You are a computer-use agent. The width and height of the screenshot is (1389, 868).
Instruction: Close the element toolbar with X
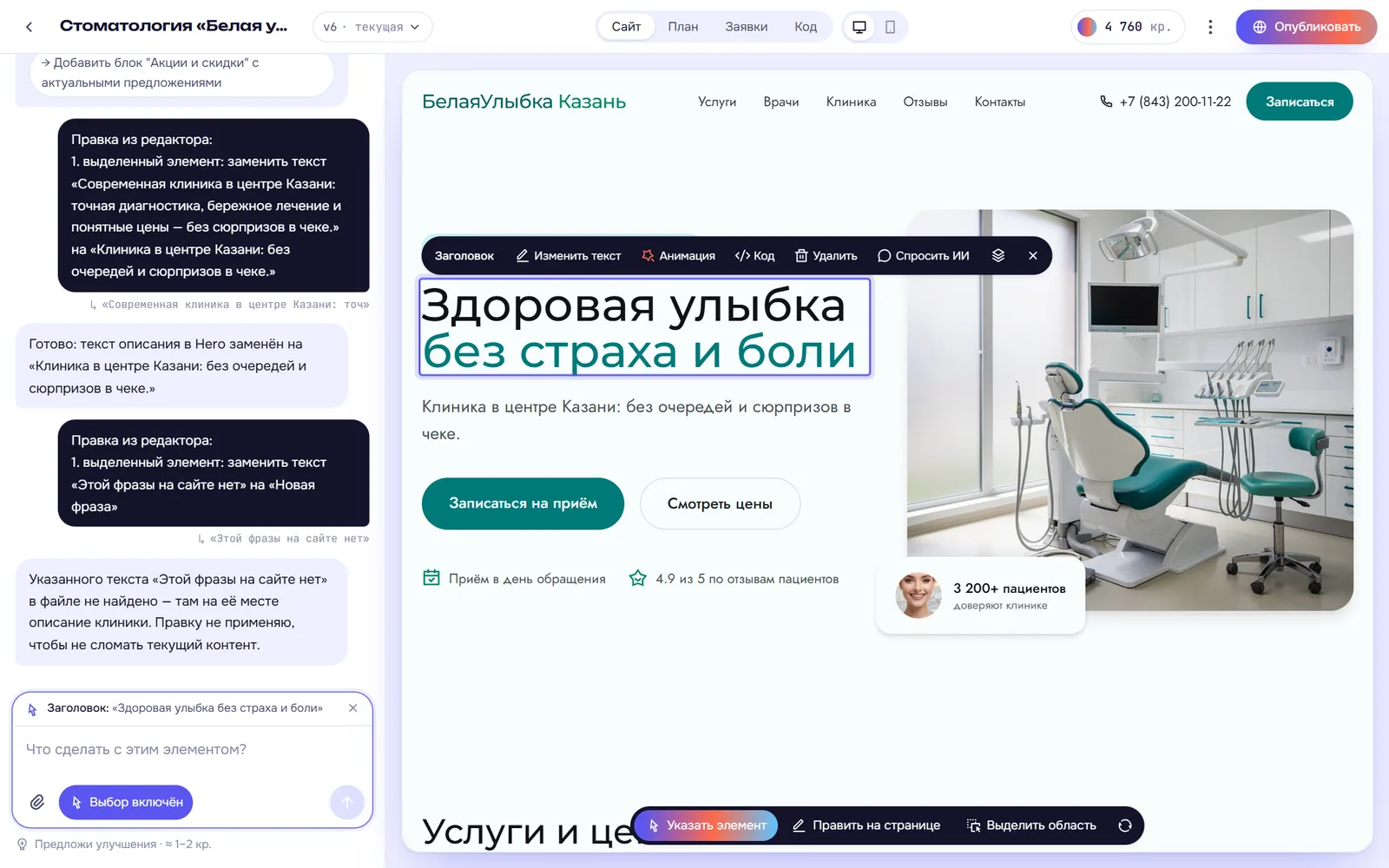[1033, 256]
